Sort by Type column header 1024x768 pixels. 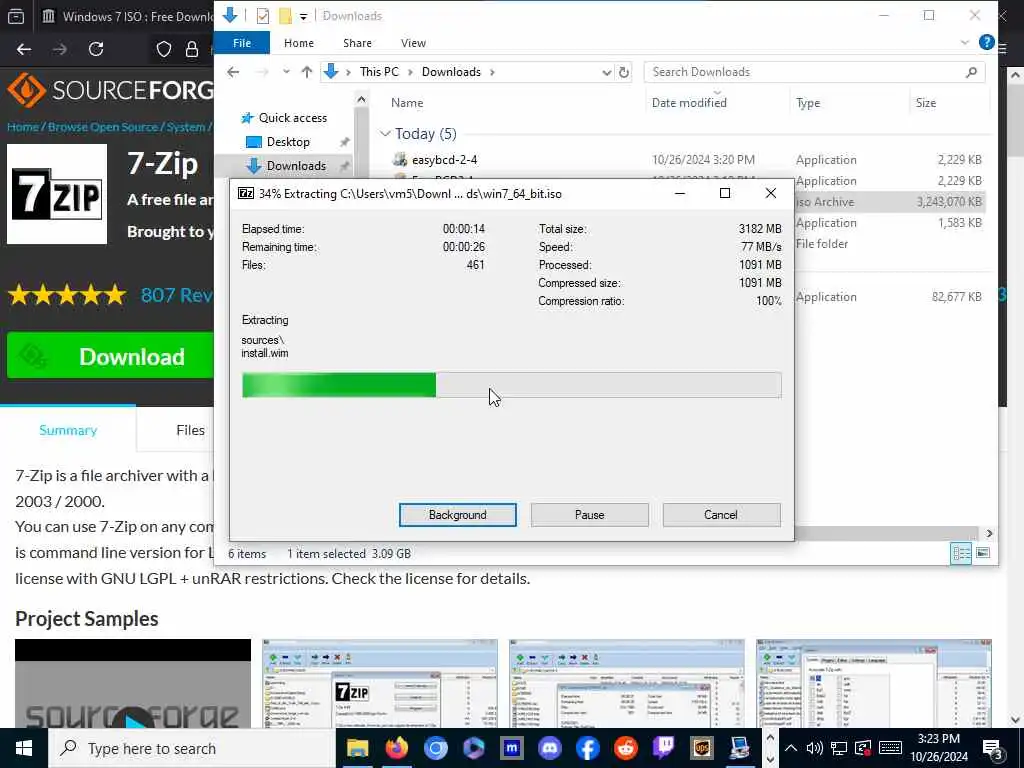coord(808,103)
